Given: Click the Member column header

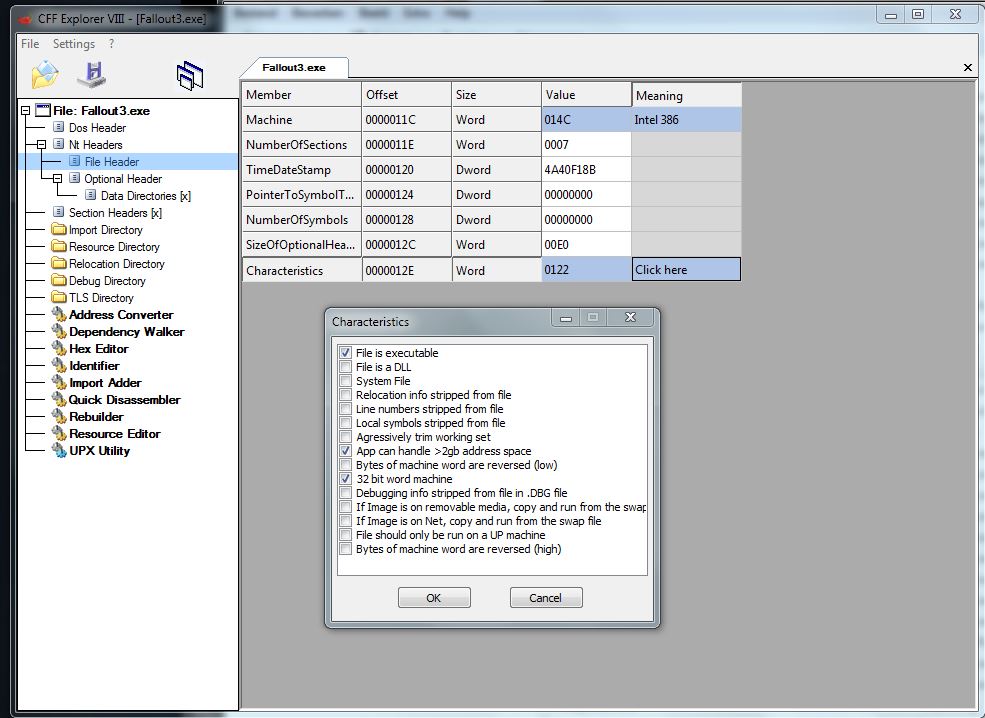Looking at the screenshot, I should 302,94.
